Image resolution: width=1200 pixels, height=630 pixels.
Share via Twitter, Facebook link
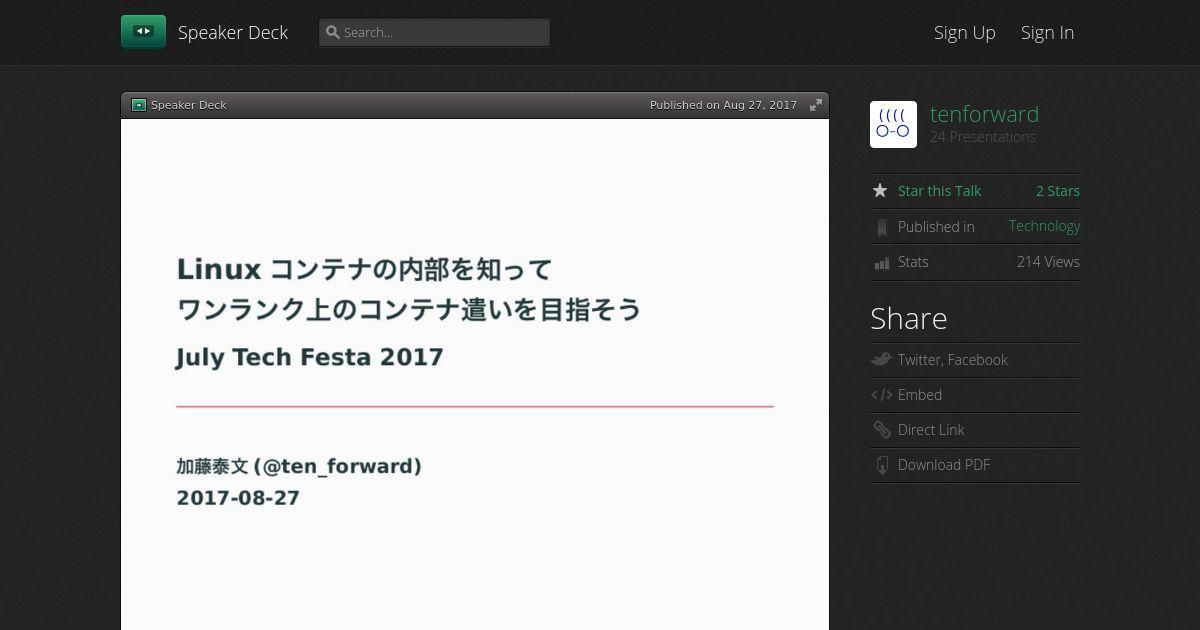pyautogui.click(x=953, y=360)
